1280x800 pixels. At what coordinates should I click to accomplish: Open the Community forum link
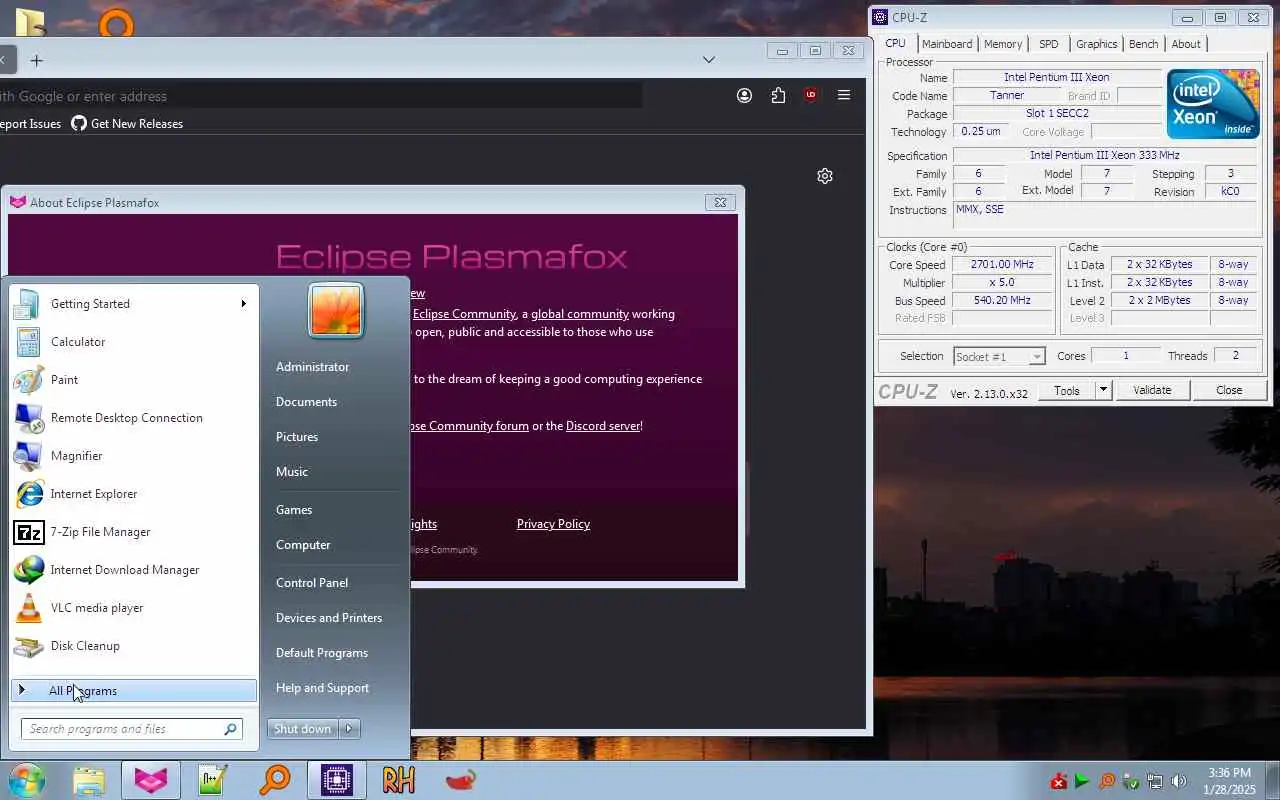tap(469, 426)
